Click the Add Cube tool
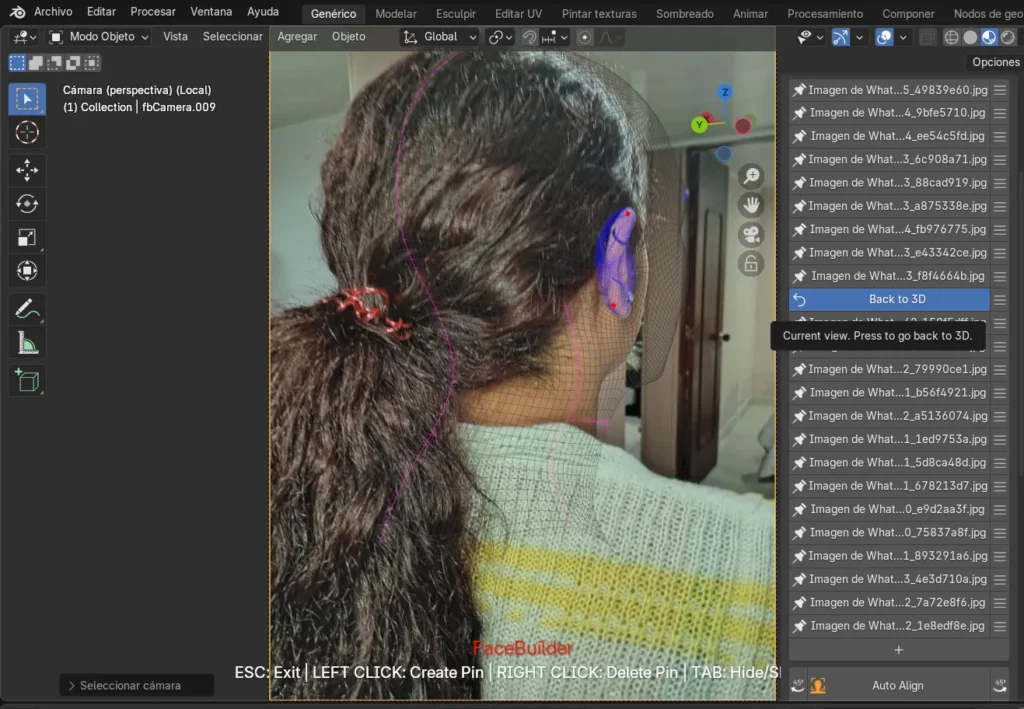 [27, 380]
